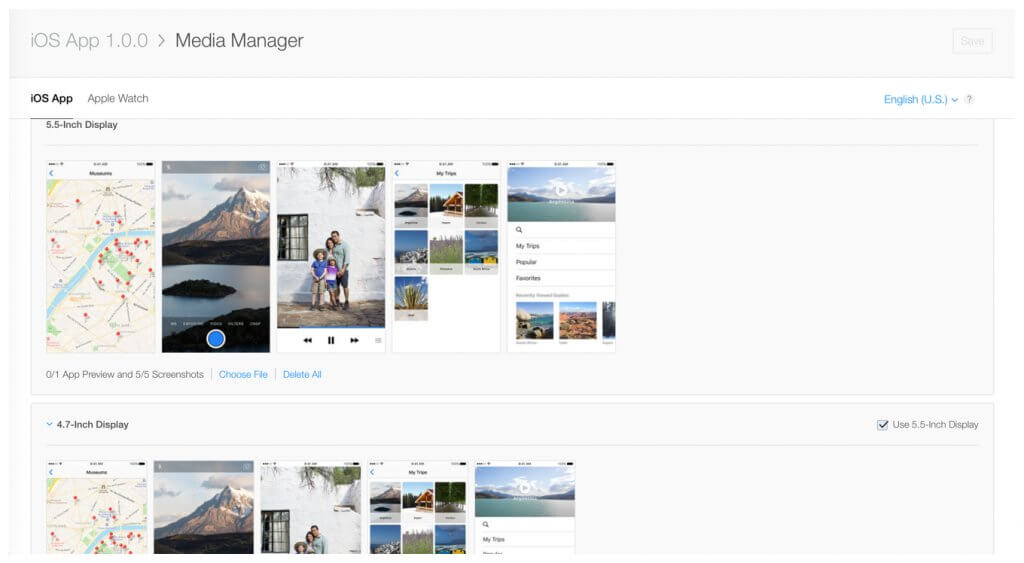Open the English (U.S.) language dropdown
The image size is (1024, 563).
coord(921,99)
